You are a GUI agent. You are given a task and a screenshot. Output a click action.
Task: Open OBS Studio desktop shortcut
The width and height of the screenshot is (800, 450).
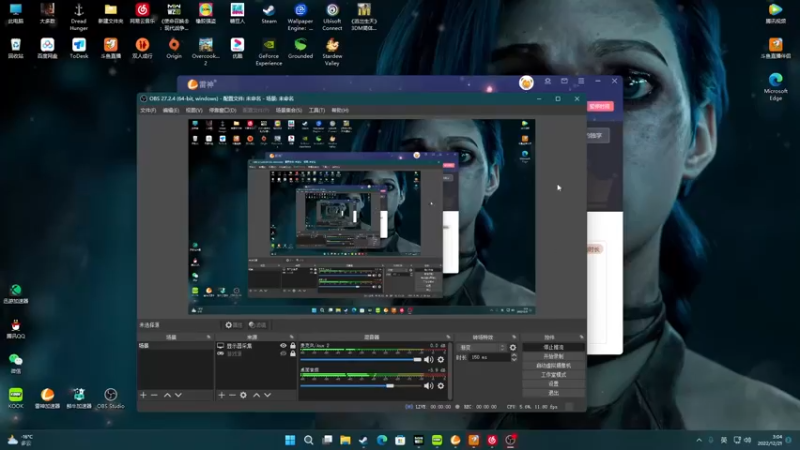tap(110, 398)
